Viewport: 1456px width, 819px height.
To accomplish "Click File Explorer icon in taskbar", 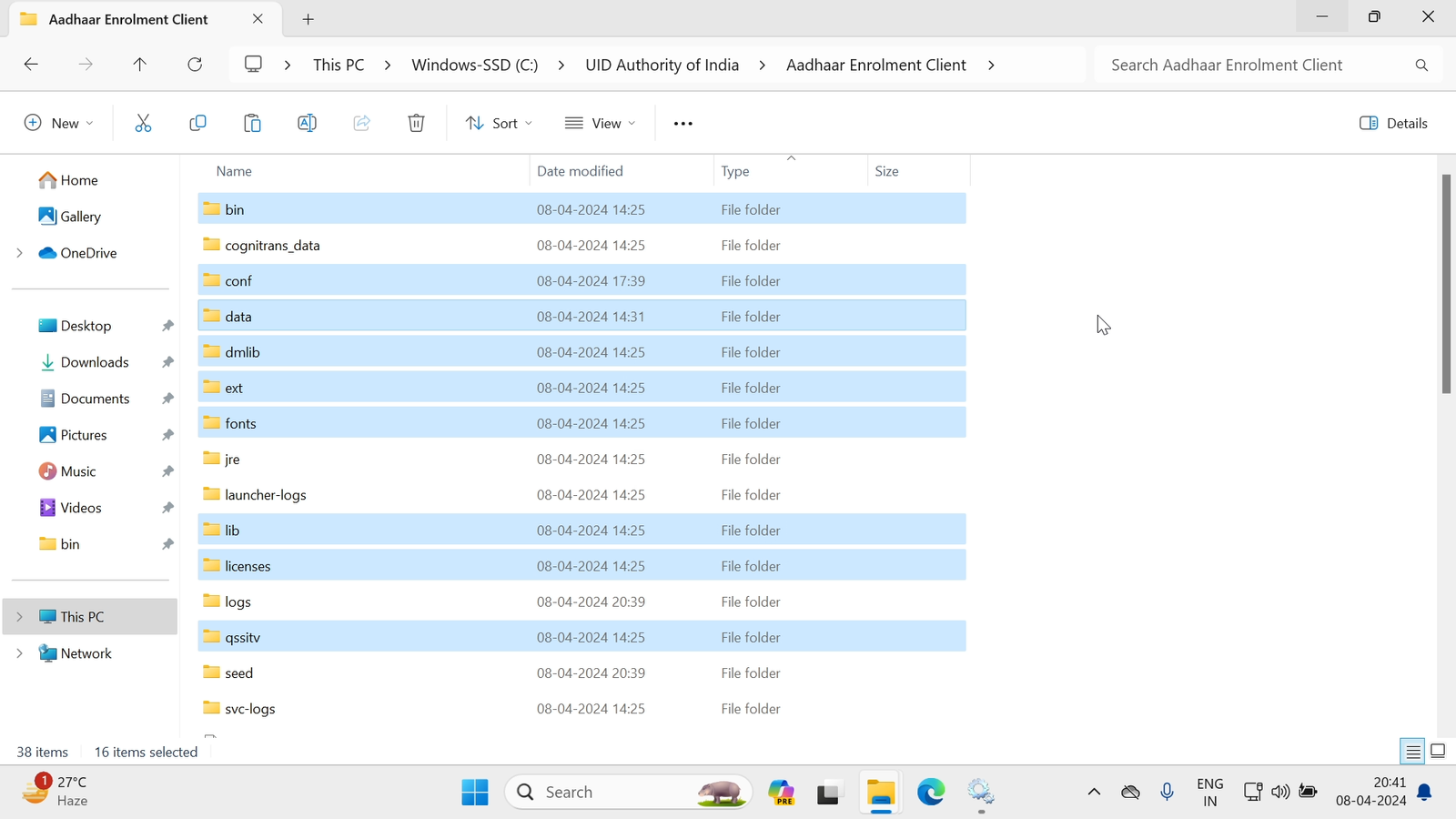I will [x=881, y=792].
